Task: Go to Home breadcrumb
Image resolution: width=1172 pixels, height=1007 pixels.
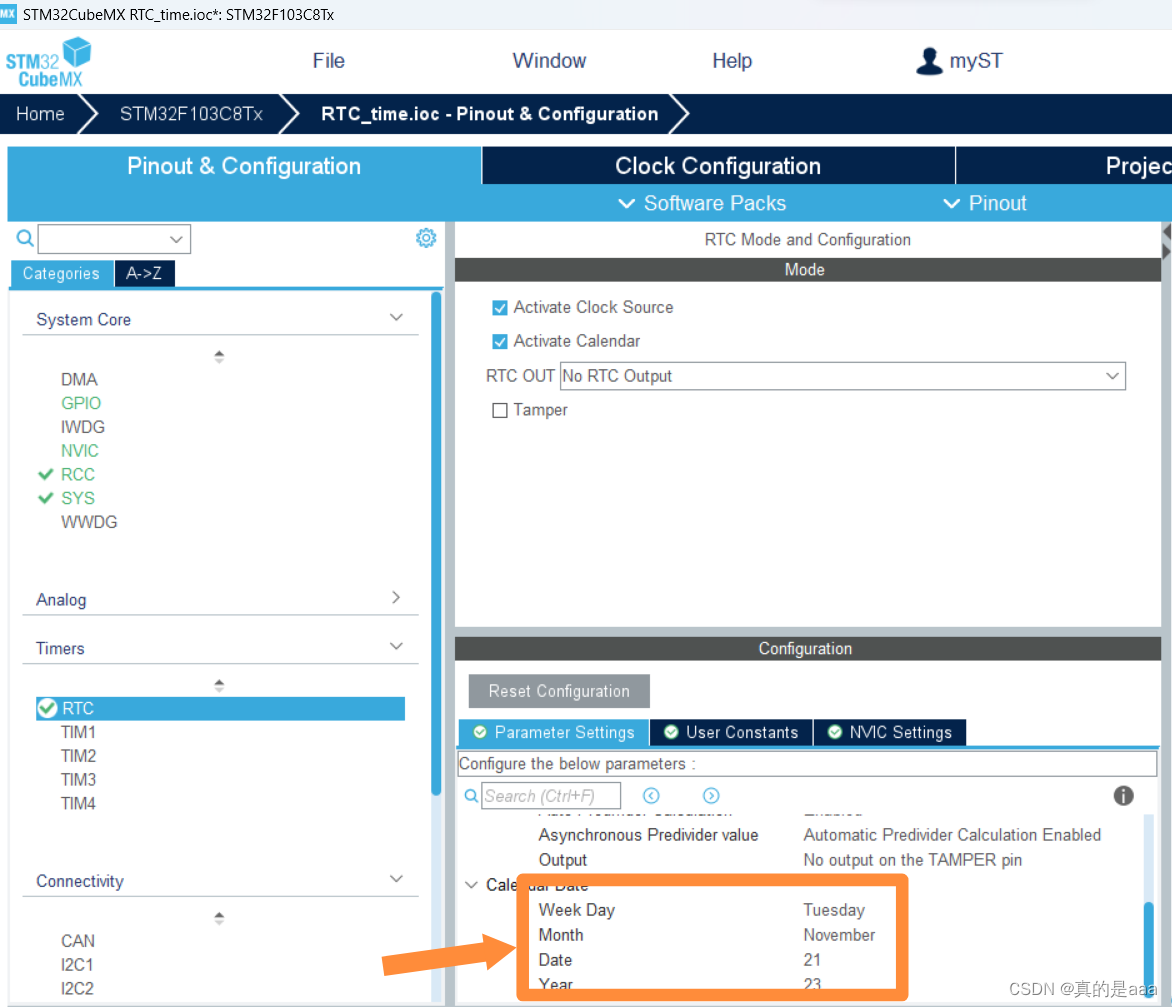Action: [40, 114]
